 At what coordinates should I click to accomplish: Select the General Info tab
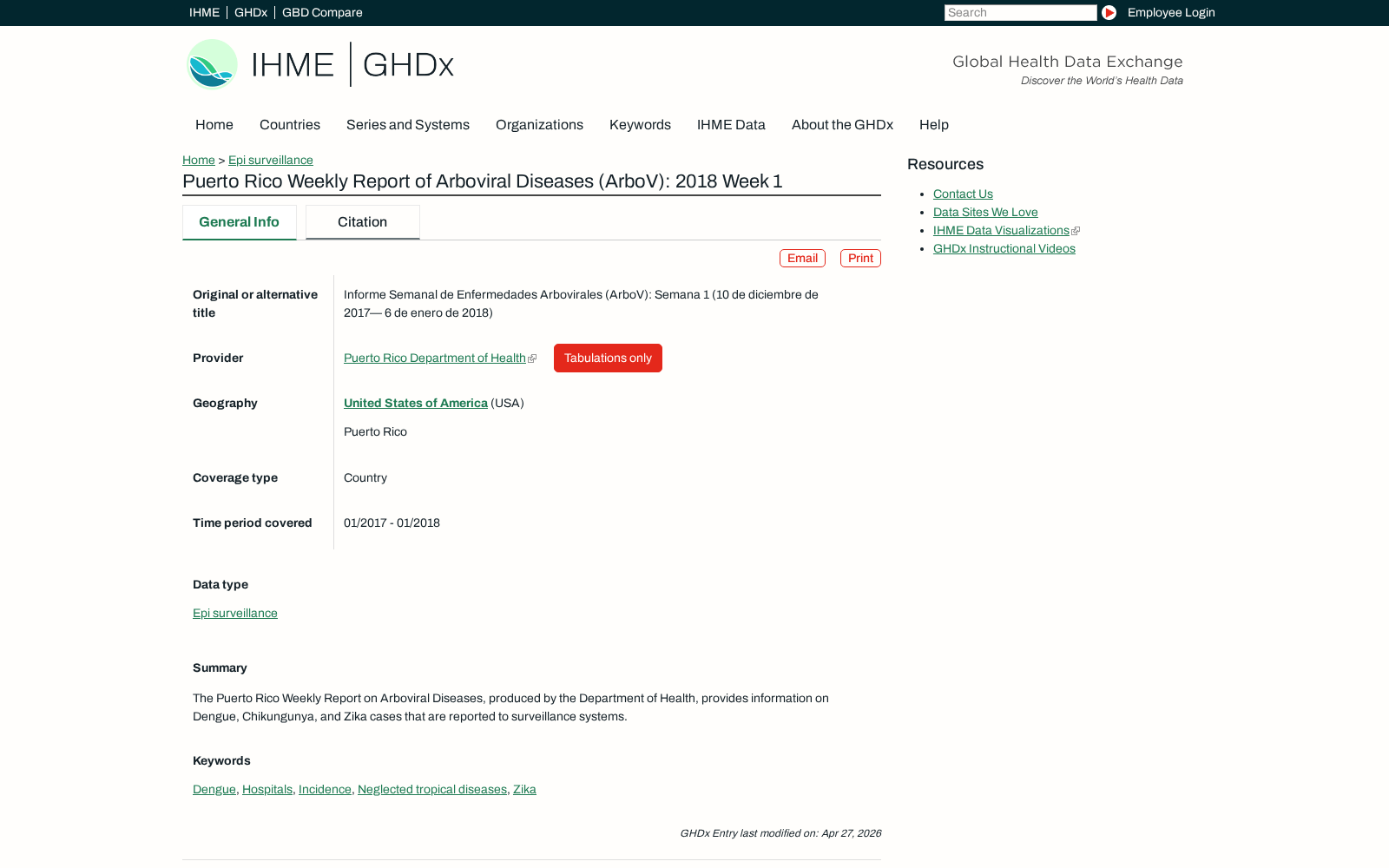pos(239,222)
